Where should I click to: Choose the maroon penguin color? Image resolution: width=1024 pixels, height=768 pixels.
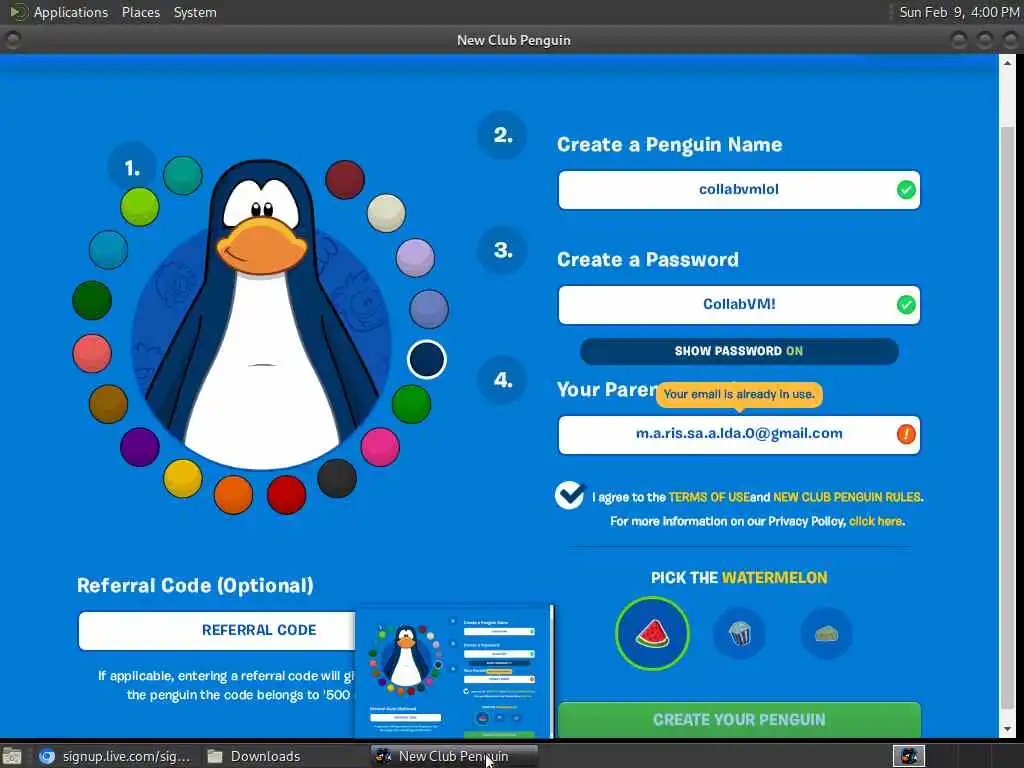[345, 179]
